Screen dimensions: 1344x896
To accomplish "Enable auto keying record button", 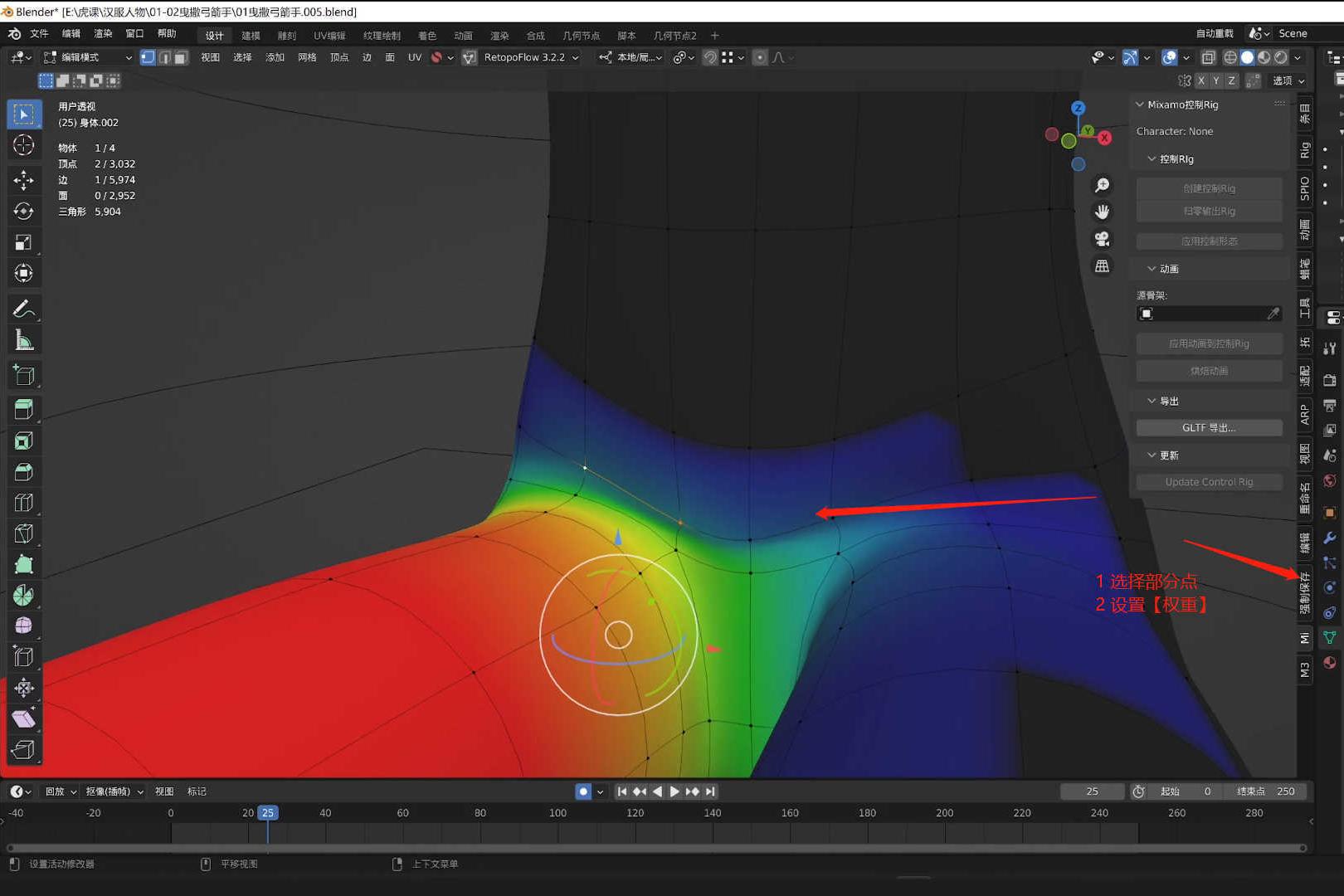I will pos(583,791).
